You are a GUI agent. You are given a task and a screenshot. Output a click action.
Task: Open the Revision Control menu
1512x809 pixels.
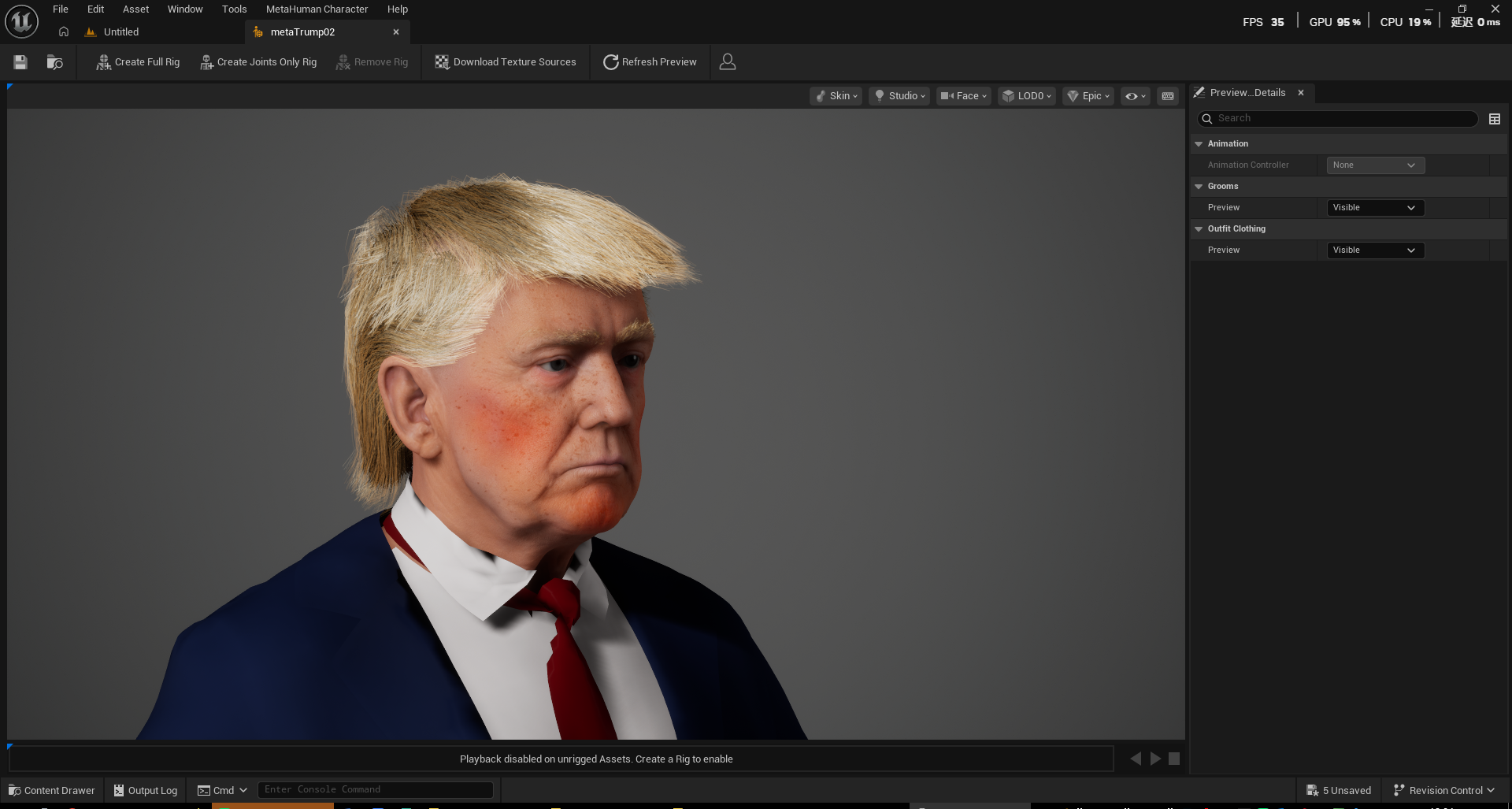coord(1443,790)
